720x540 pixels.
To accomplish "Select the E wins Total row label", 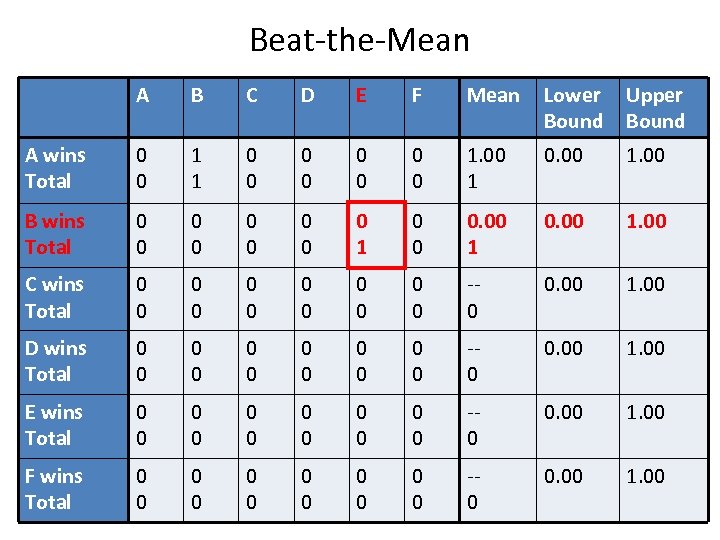I will pyautogui.click(x=72, y=425).
